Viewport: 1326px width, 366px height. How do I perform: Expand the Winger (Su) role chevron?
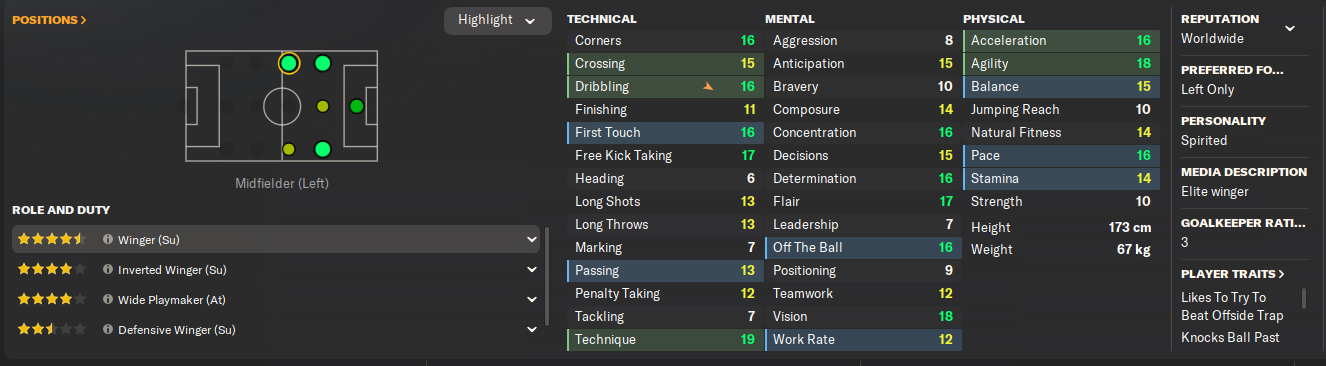click(531, 240)
